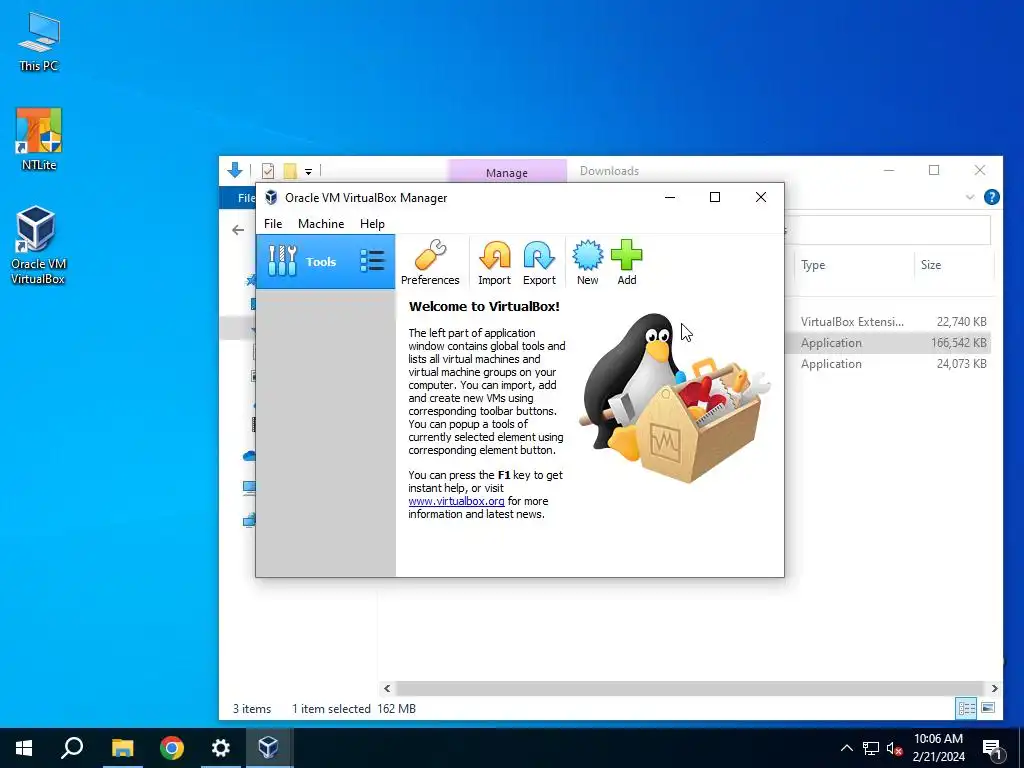Click the VirtualBox taskbar button
Viewport: 1024px width, 768px height.
point(269,748)
